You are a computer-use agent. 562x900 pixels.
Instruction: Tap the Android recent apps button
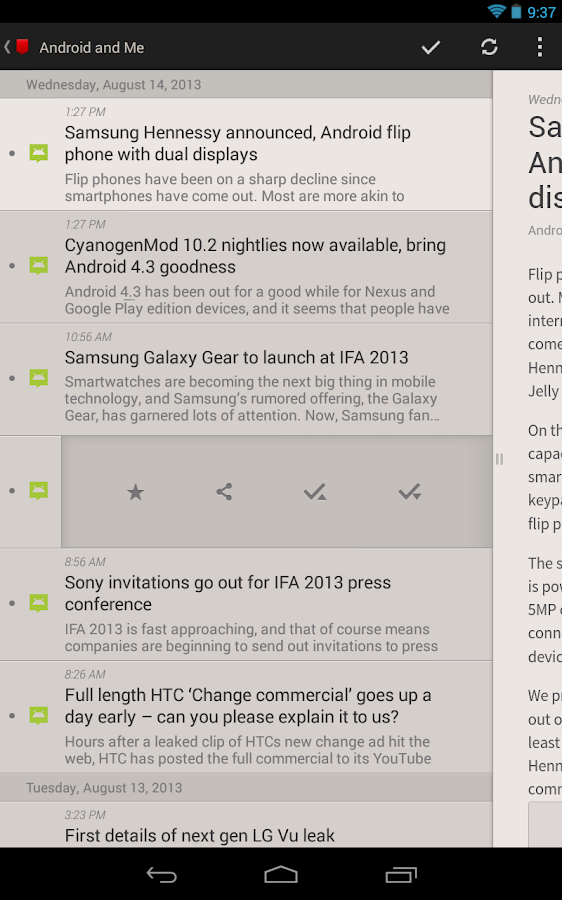(x=401, y=874)
